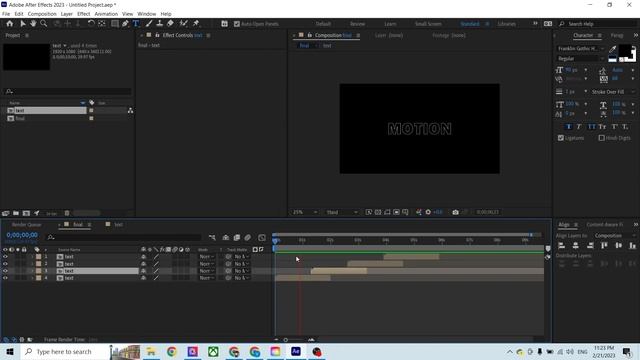This screenshot has width=640, height=360.
Task: Toggle Faux Bold in Character panel
Action: point(569,127)
